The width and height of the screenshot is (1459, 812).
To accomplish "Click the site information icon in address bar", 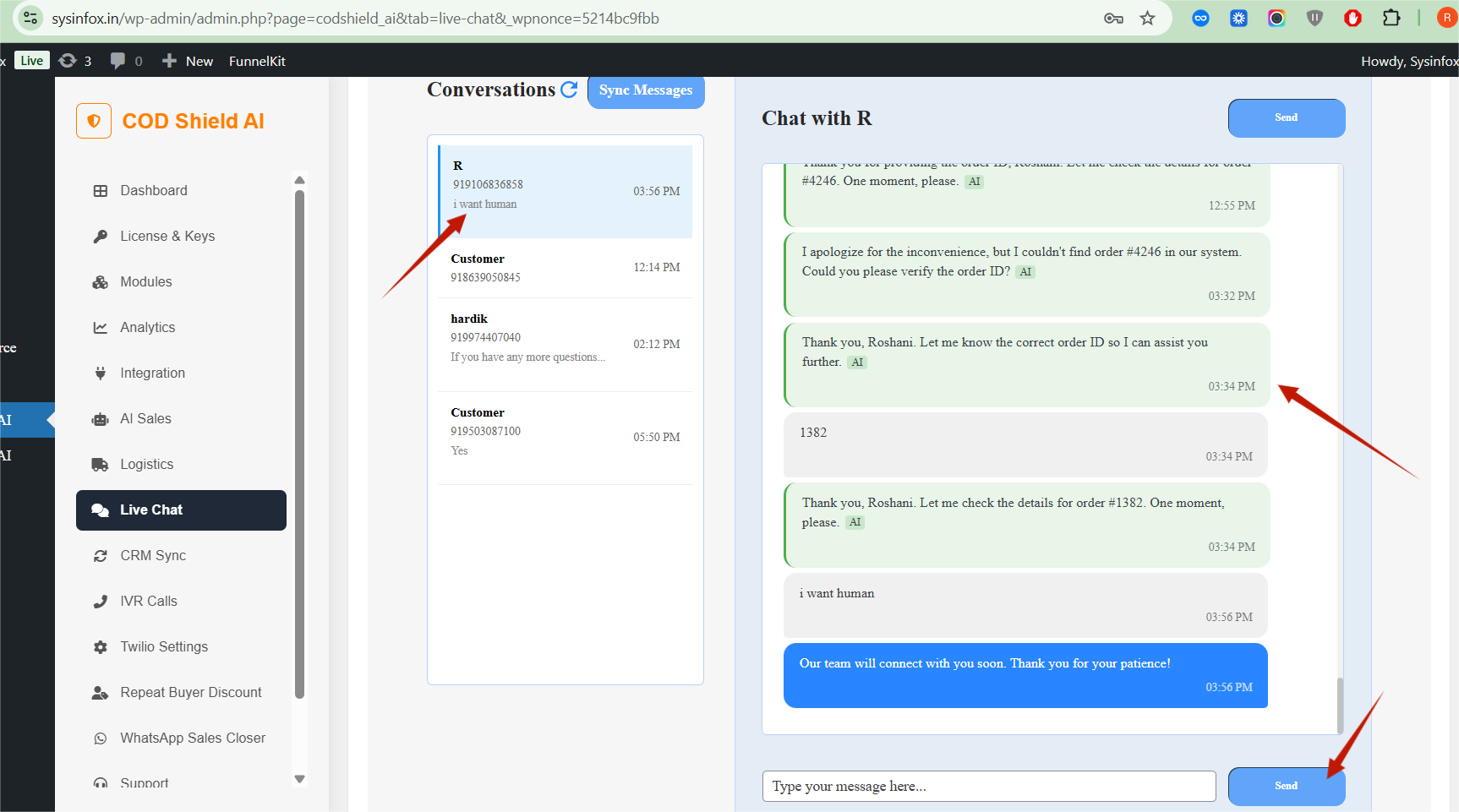I will (30, 18).
